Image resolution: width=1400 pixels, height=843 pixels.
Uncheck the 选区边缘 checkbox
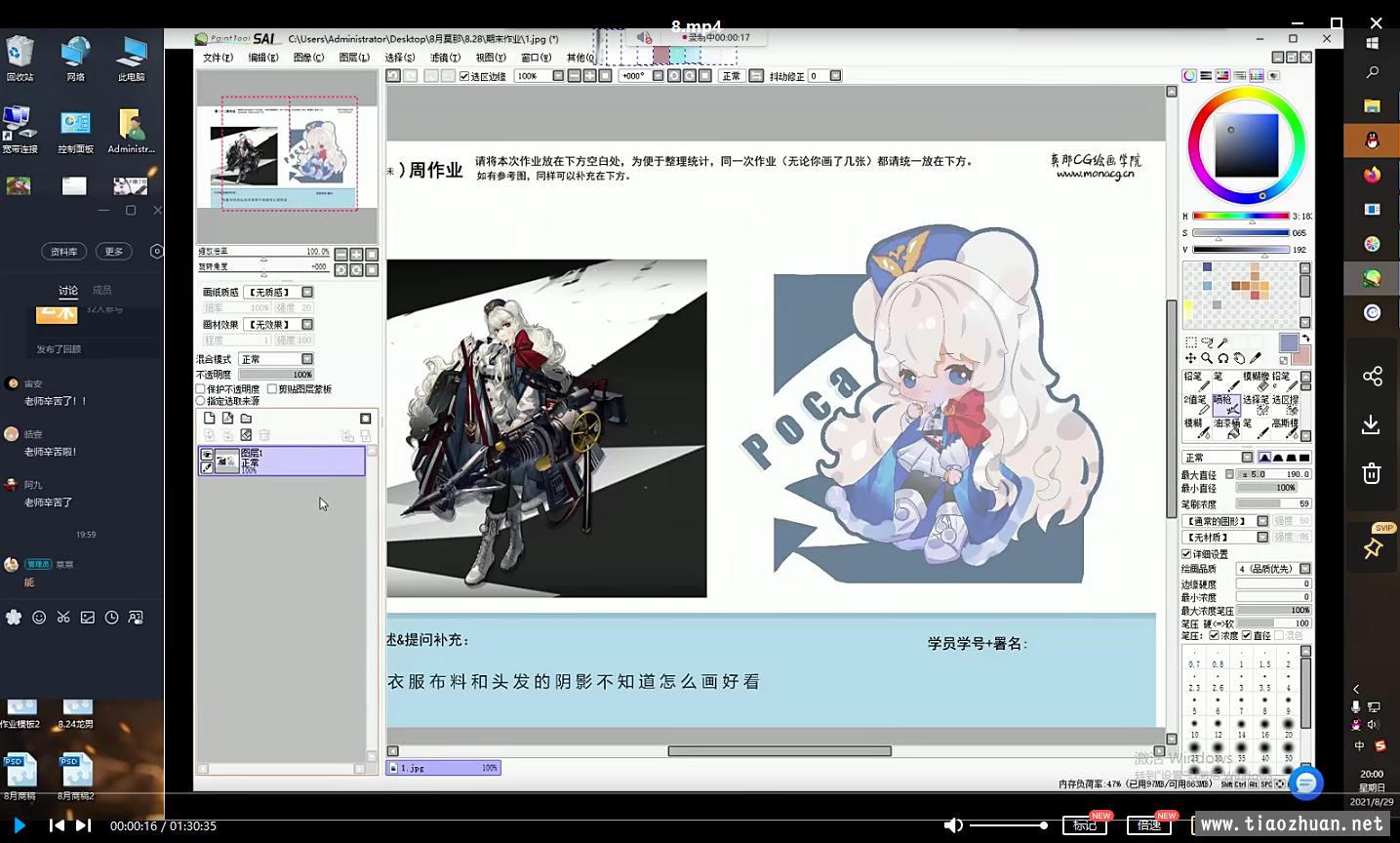click(464, 76)
